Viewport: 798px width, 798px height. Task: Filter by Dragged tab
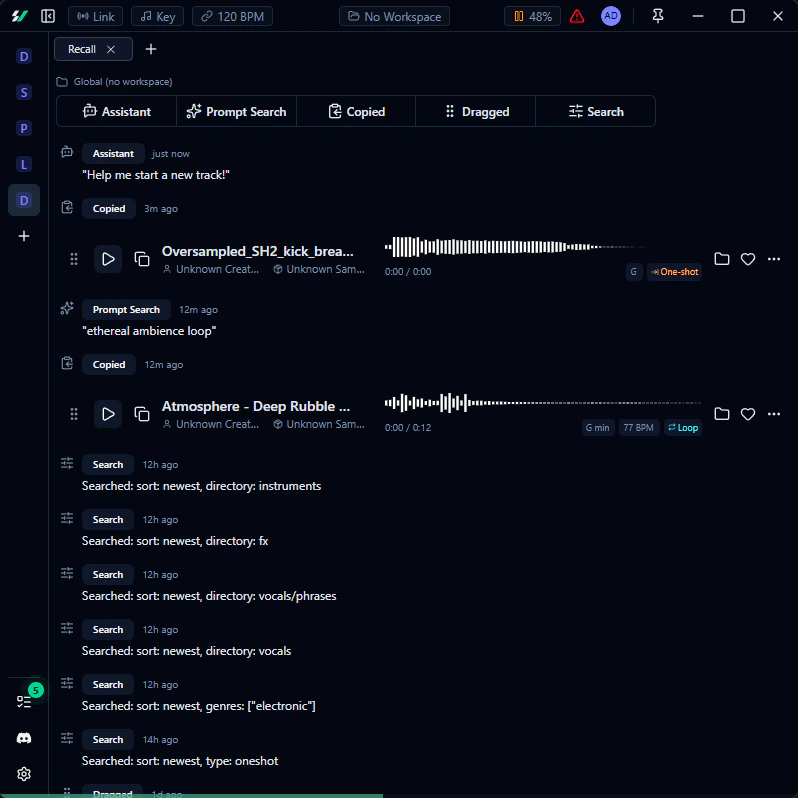pos(476,111)
